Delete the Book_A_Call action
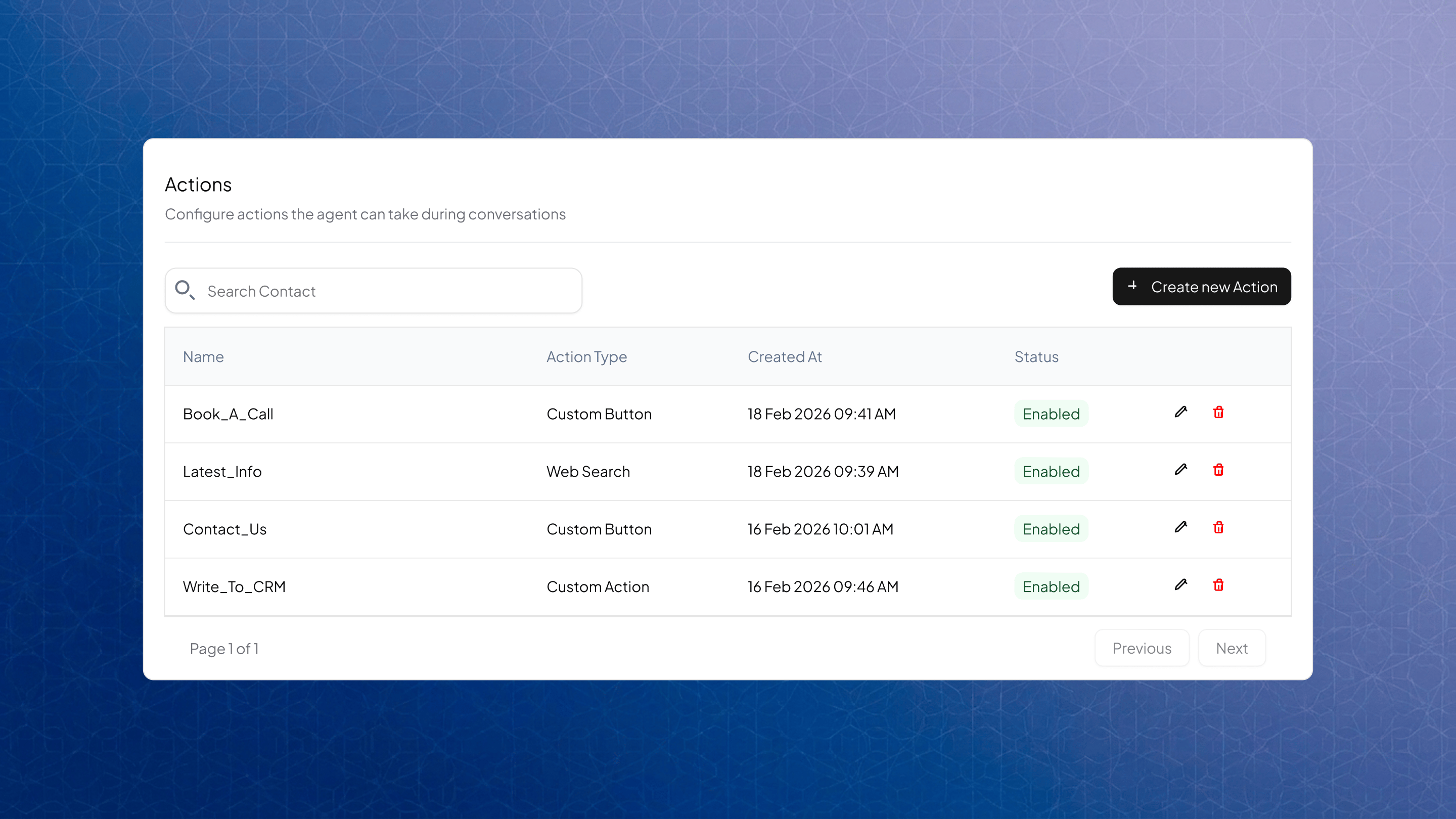Screen dimensions: 1456x819 (x=1218, y=412)
